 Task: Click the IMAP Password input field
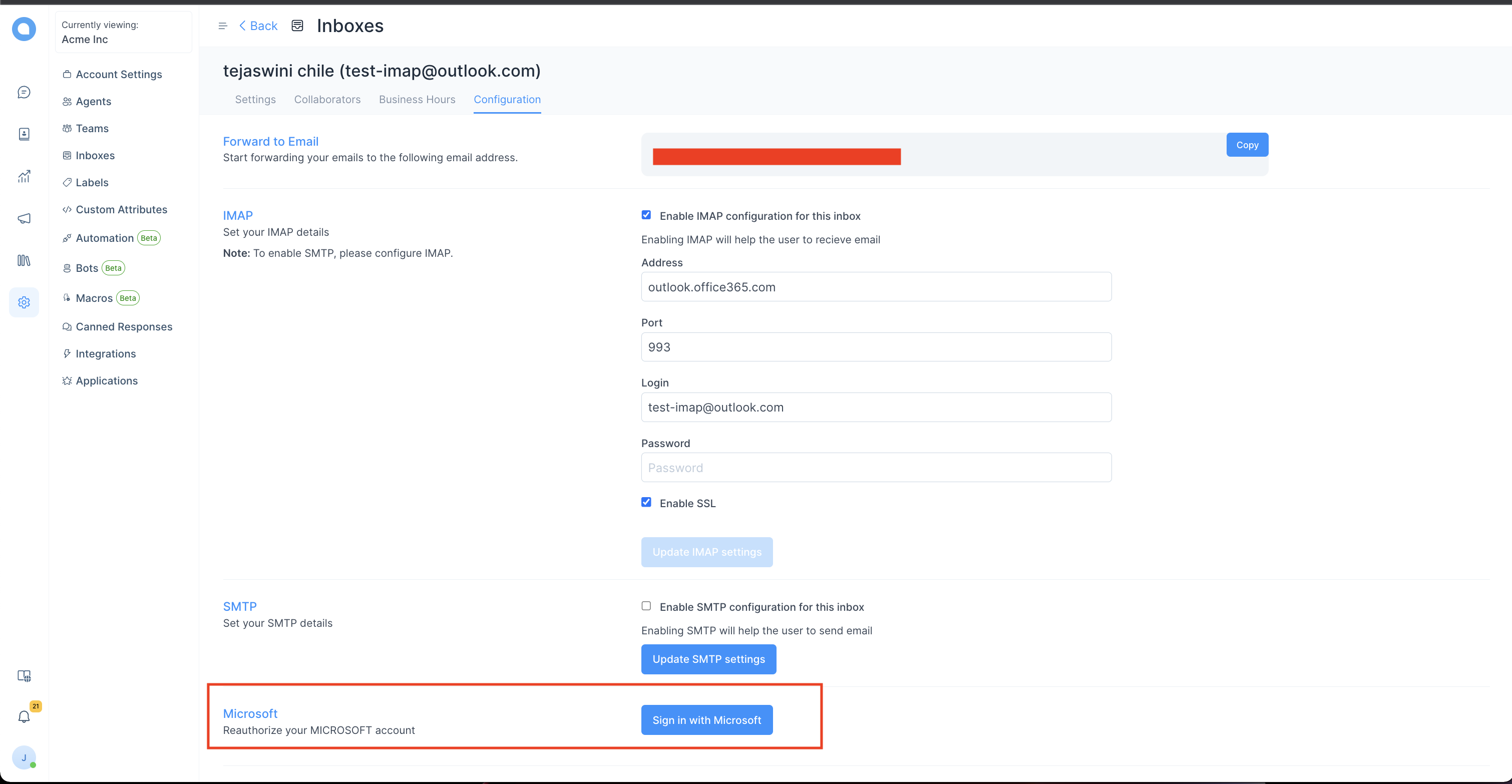coord(876,468)
